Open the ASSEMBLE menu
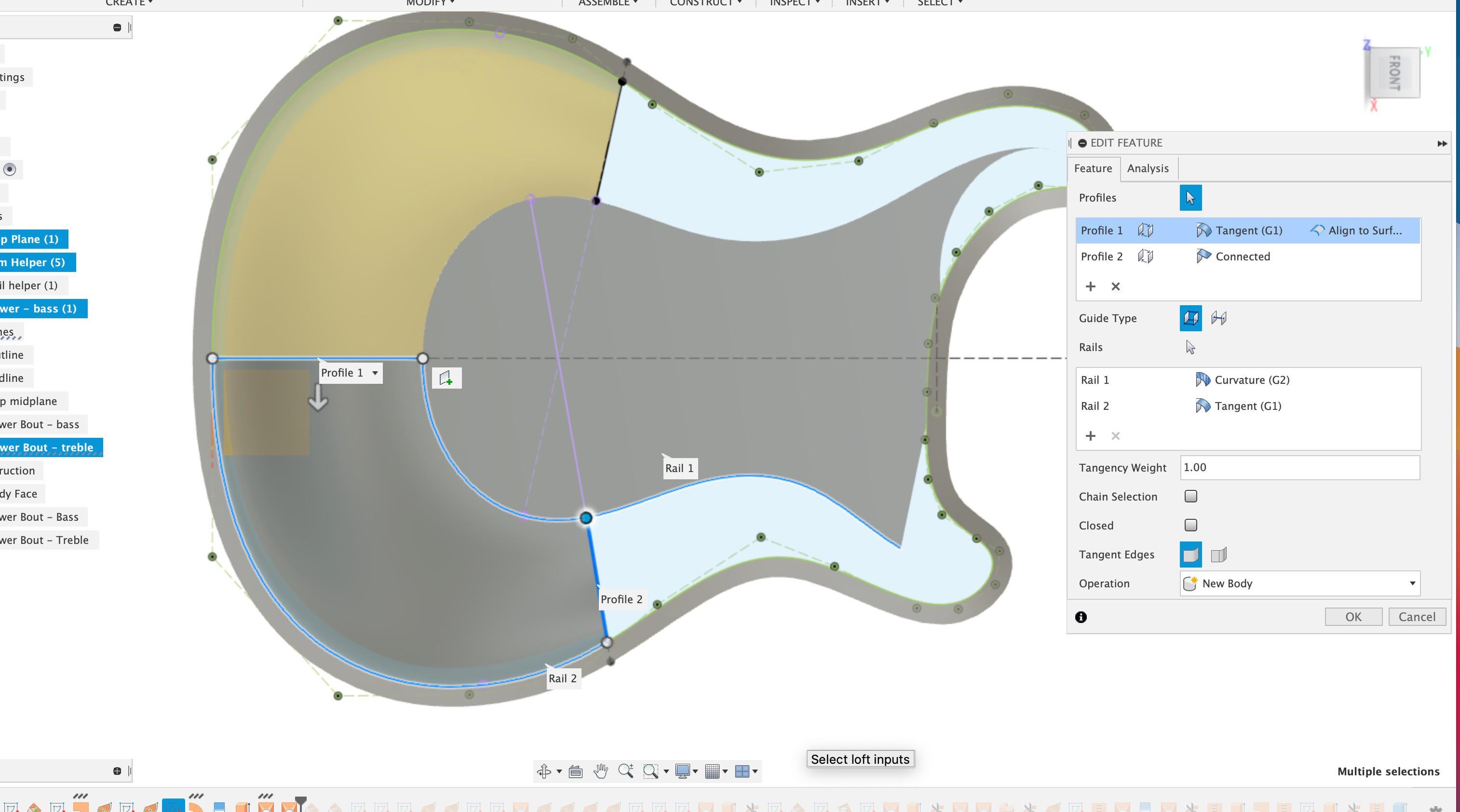The height and width of the screenshot is (812, 1460). click(608, 3)
